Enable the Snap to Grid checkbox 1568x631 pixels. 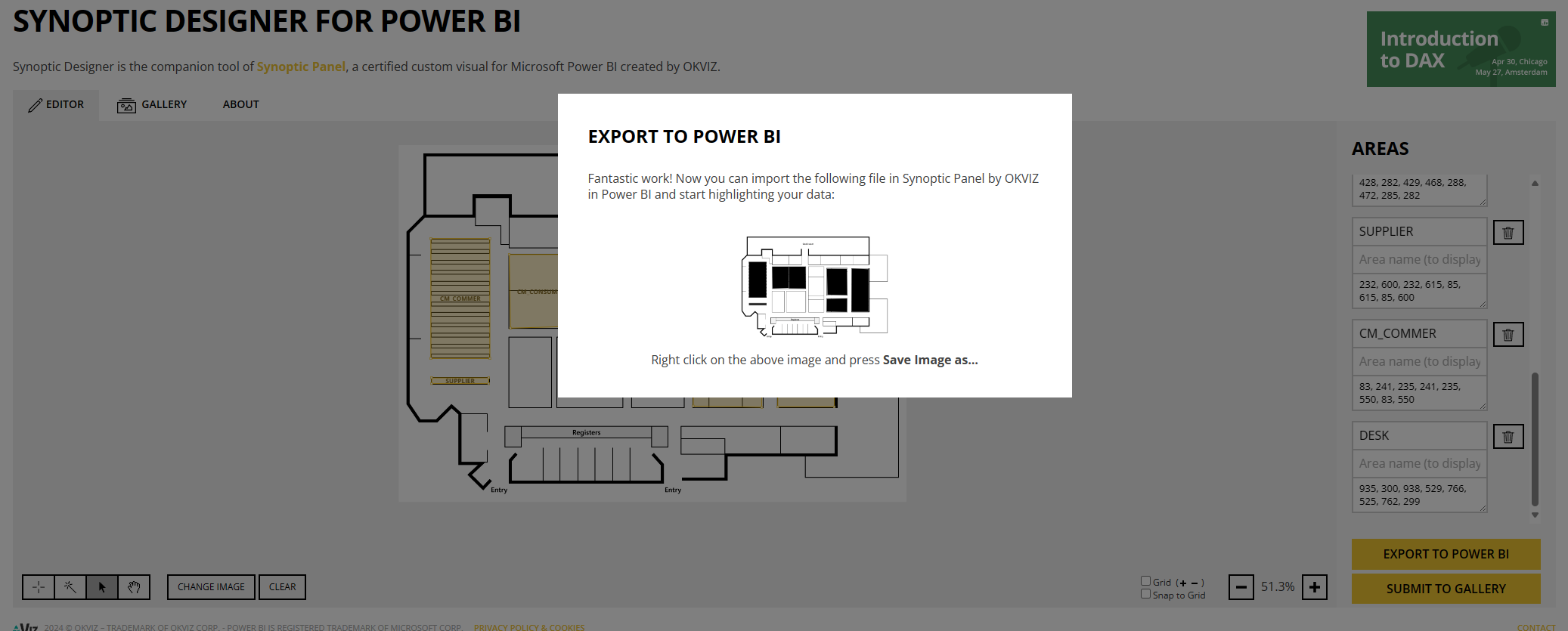[x=1145, y=594]
